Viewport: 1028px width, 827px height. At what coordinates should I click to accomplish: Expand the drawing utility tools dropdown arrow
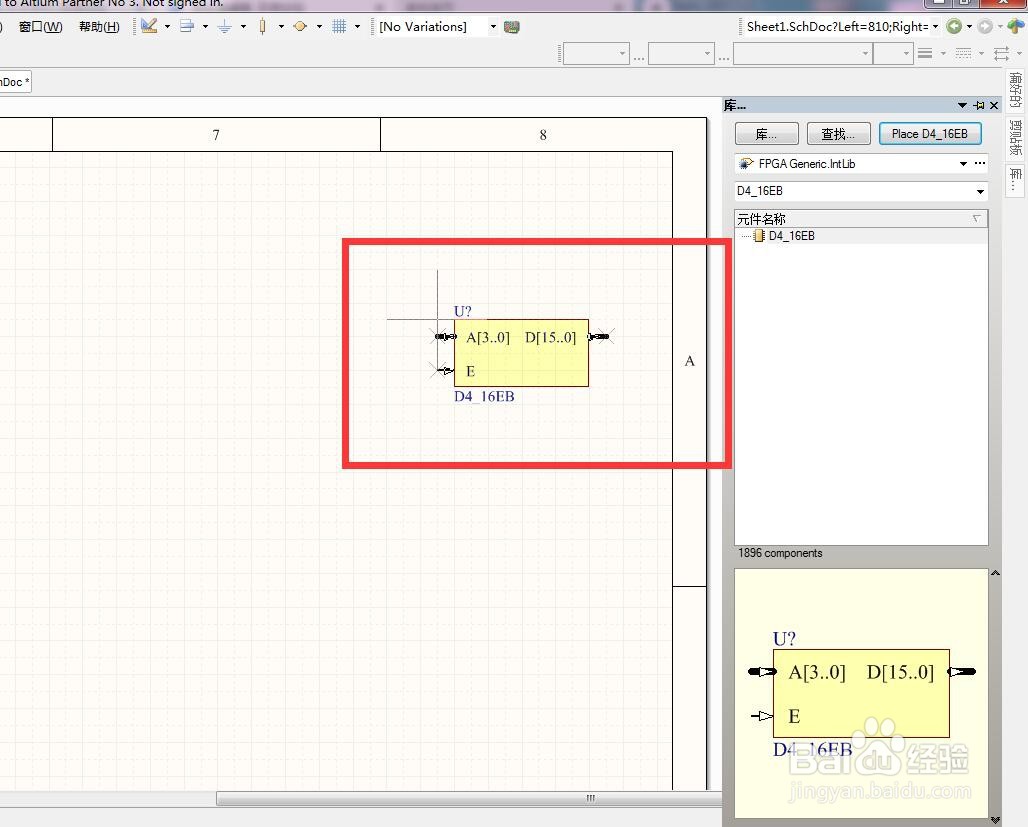tap(167, 27)
